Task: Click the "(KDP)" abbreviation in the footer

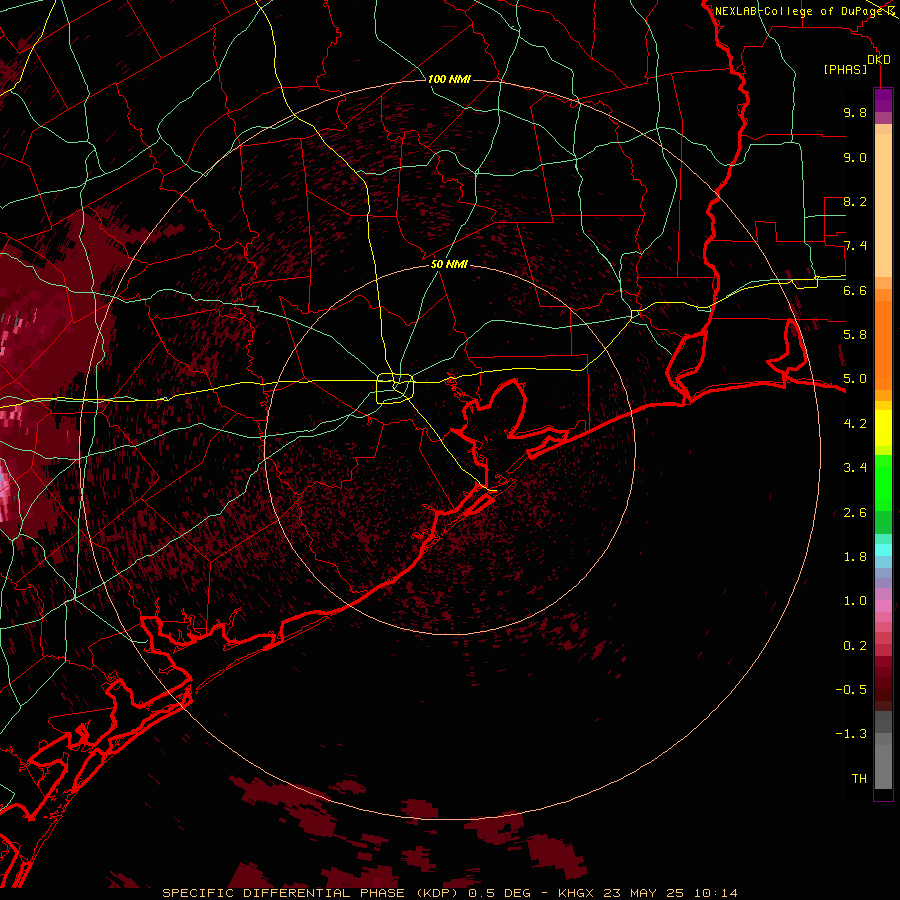Action: click(436, 893)
